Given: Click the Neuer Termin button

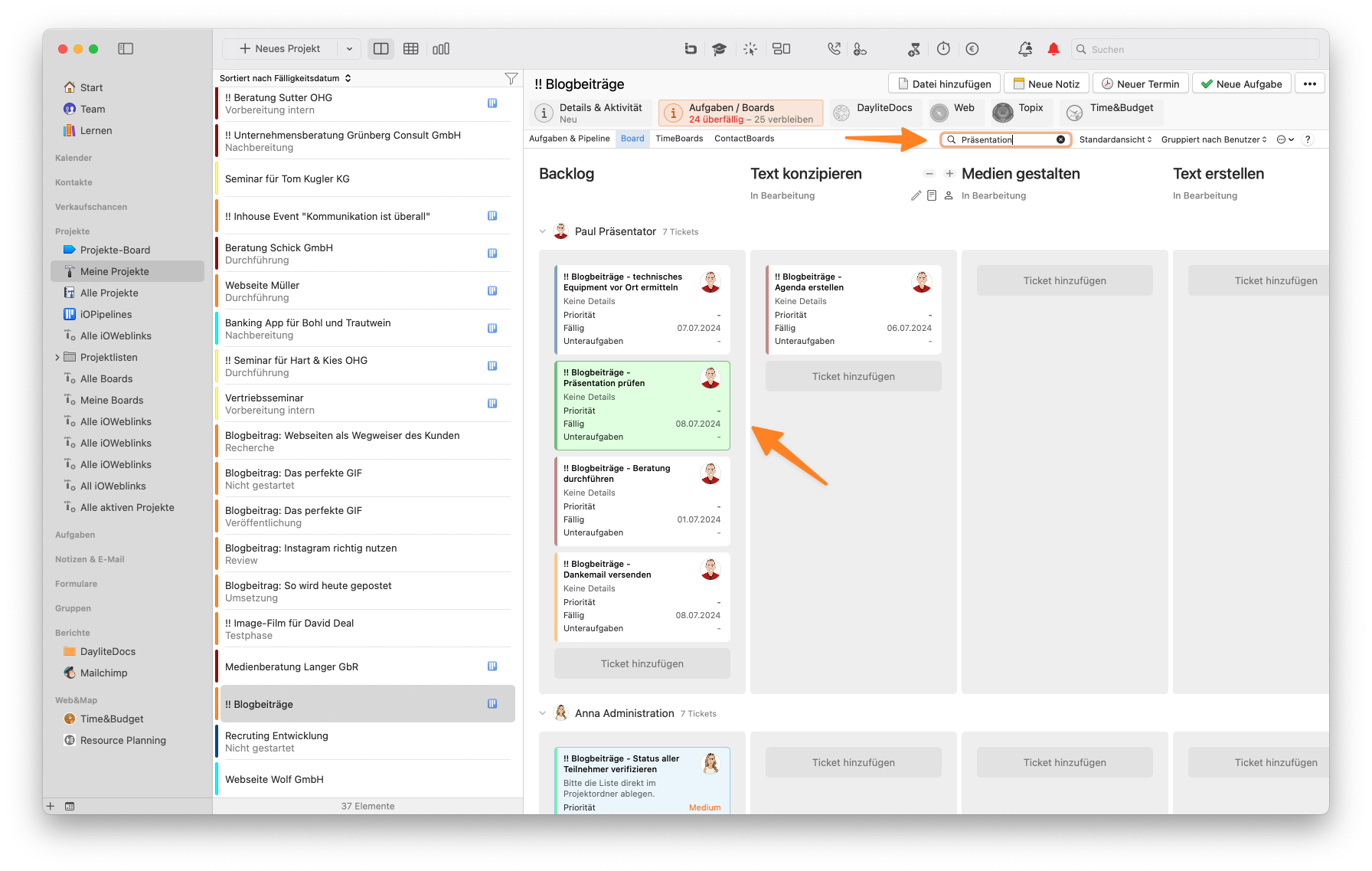Looking at the screenshot, I should (1140, 84).
